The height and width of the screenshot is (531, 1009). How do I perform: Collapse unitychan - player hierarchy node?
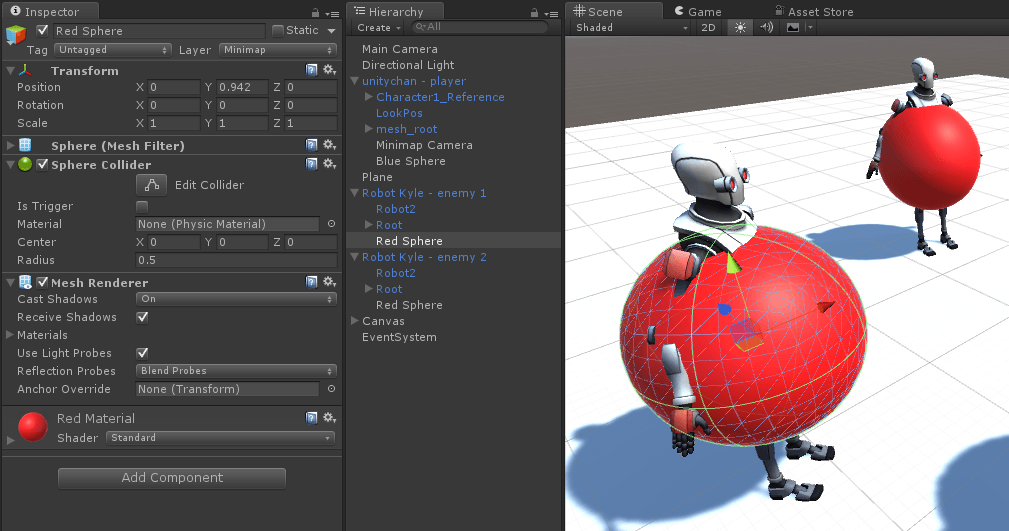point(355,81)
